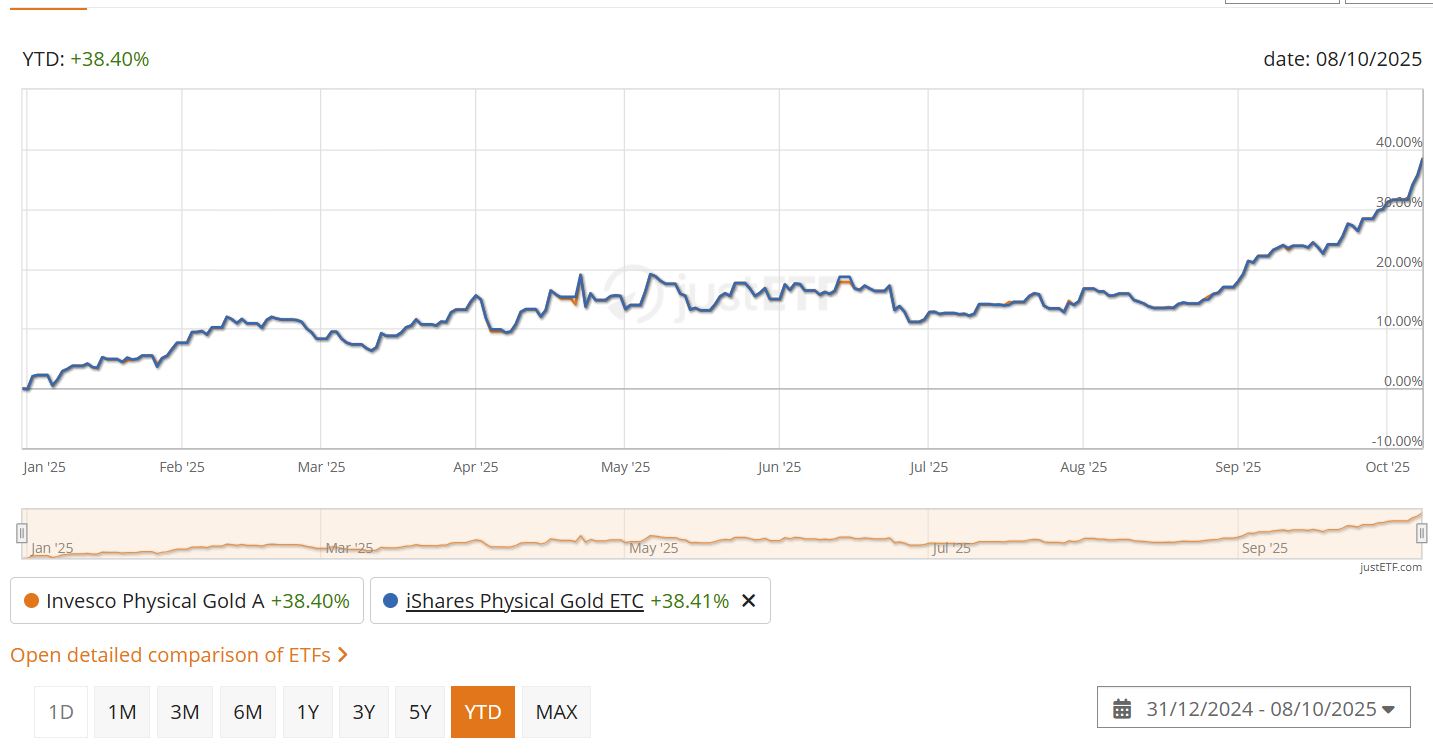The height and width of the screenshot is (755, 1433).
Task: Remove iShares Physical Gold ETC from chart
Action: tap(748, 601)
